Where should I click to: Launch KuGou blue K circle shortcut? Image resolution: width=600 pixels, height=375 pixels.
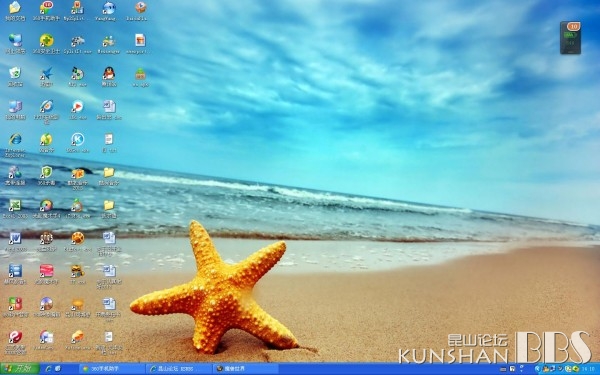tap(78, 139)
